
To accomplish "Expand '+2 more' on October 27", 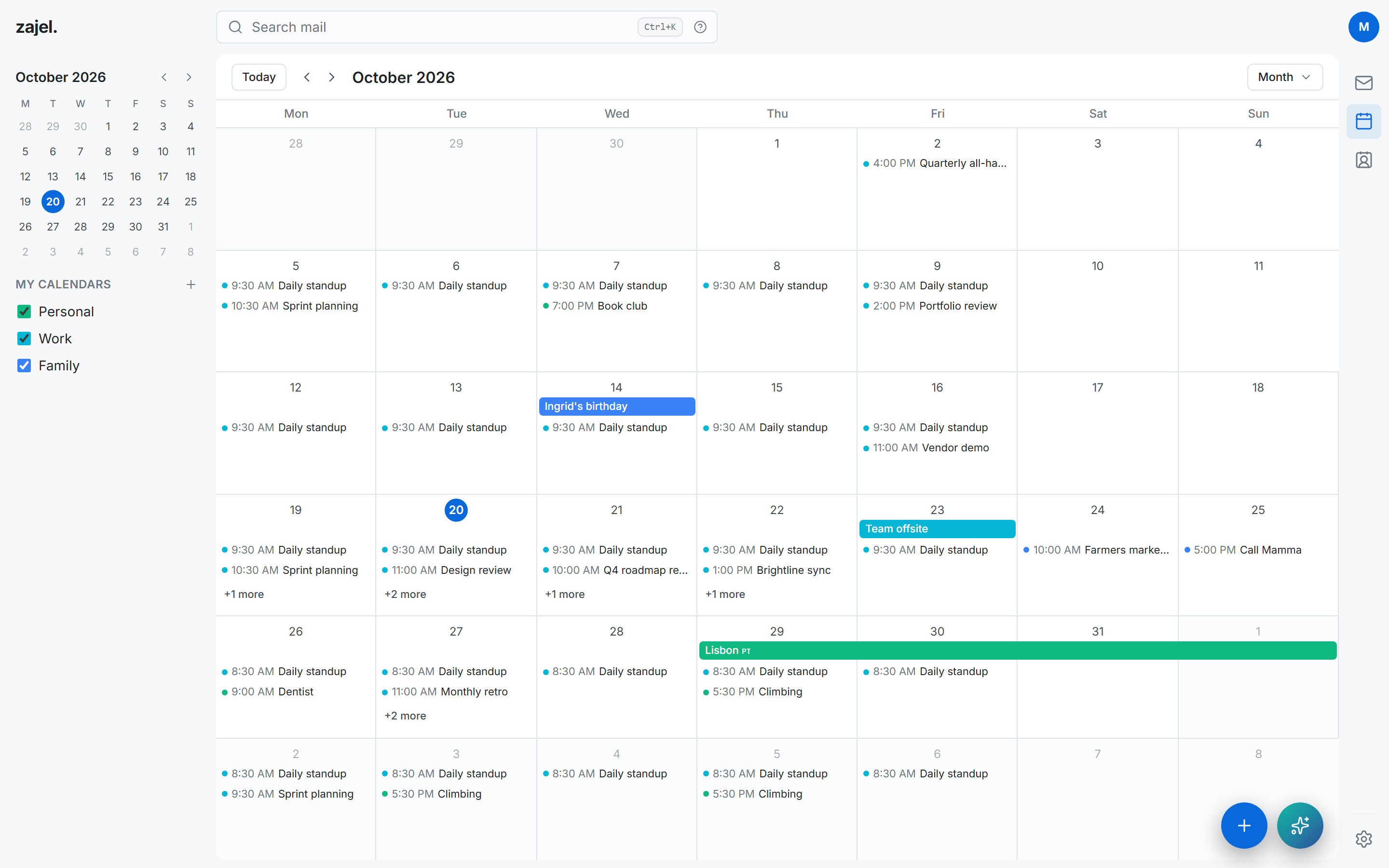I will [405, 716].
